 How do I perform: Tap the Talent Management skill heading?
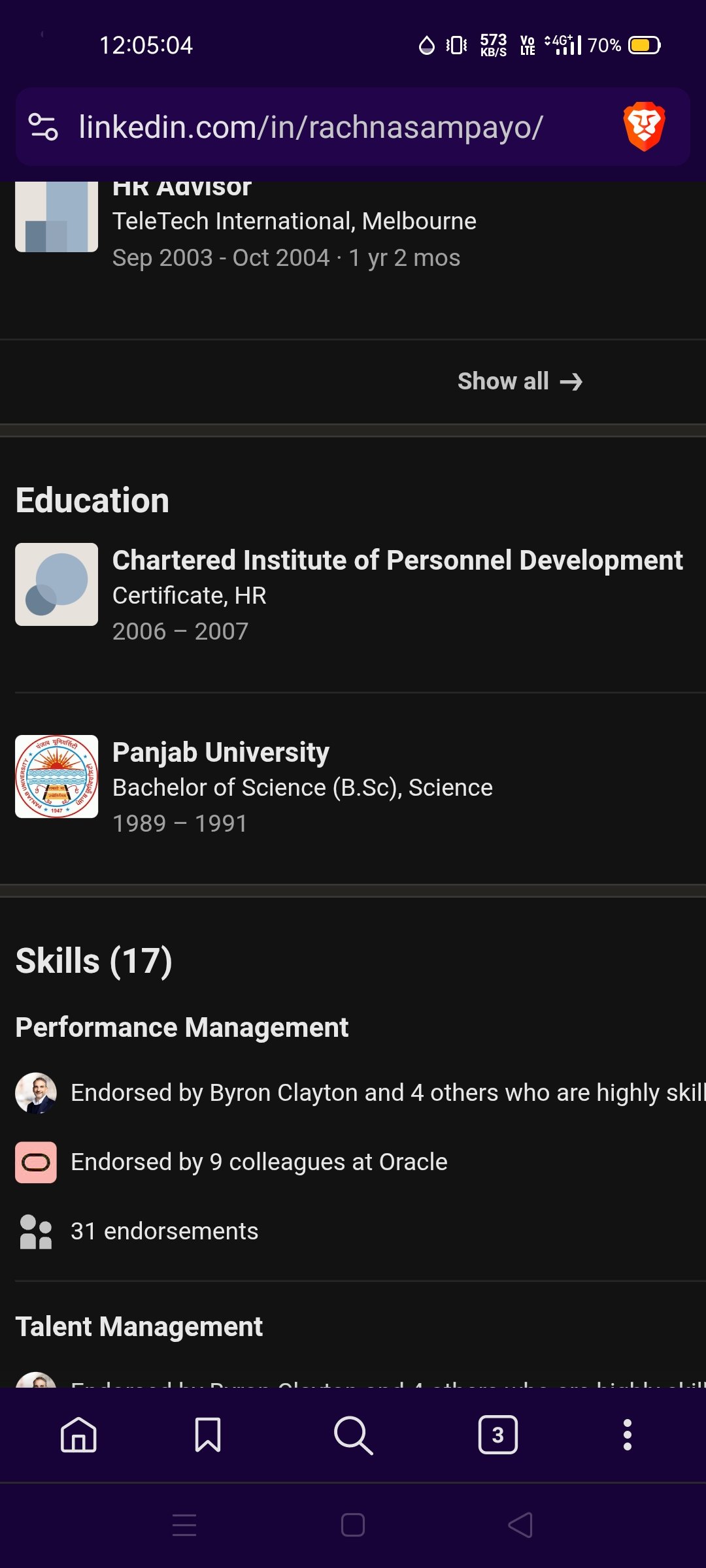pyautogui.click(x=139, y=1326)
